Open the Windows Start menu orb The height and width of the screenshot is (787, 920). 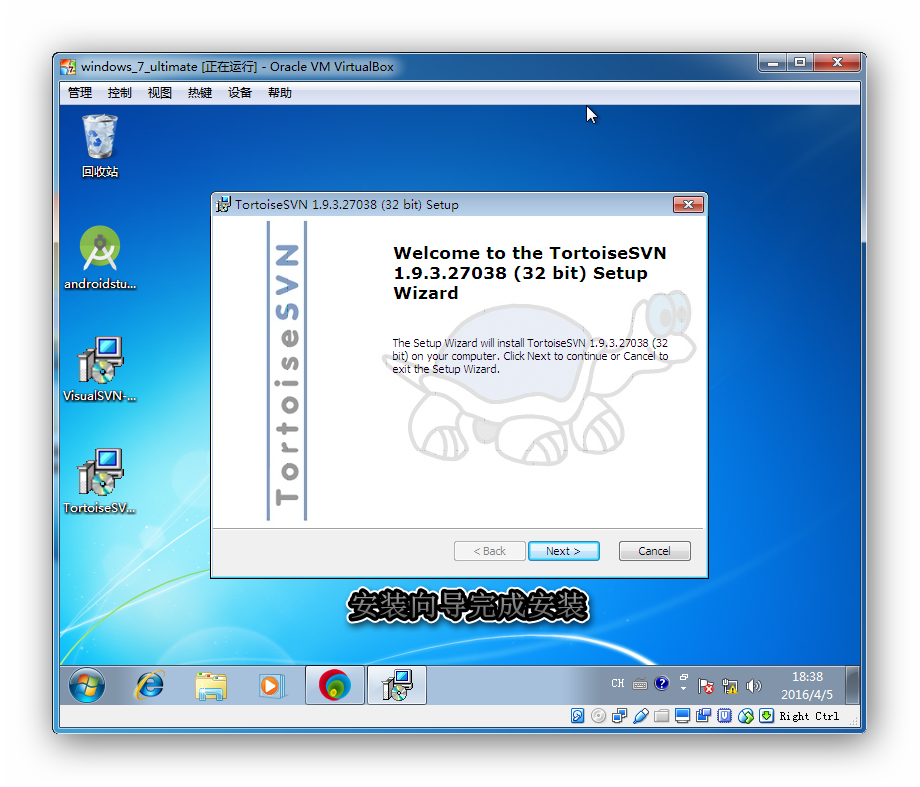point(87,685)
